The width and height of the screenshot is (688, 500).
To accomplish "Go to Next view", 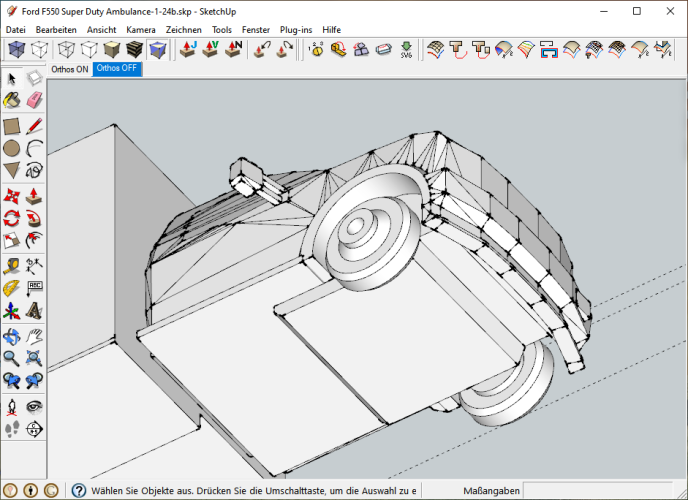I will pos(34,380).
